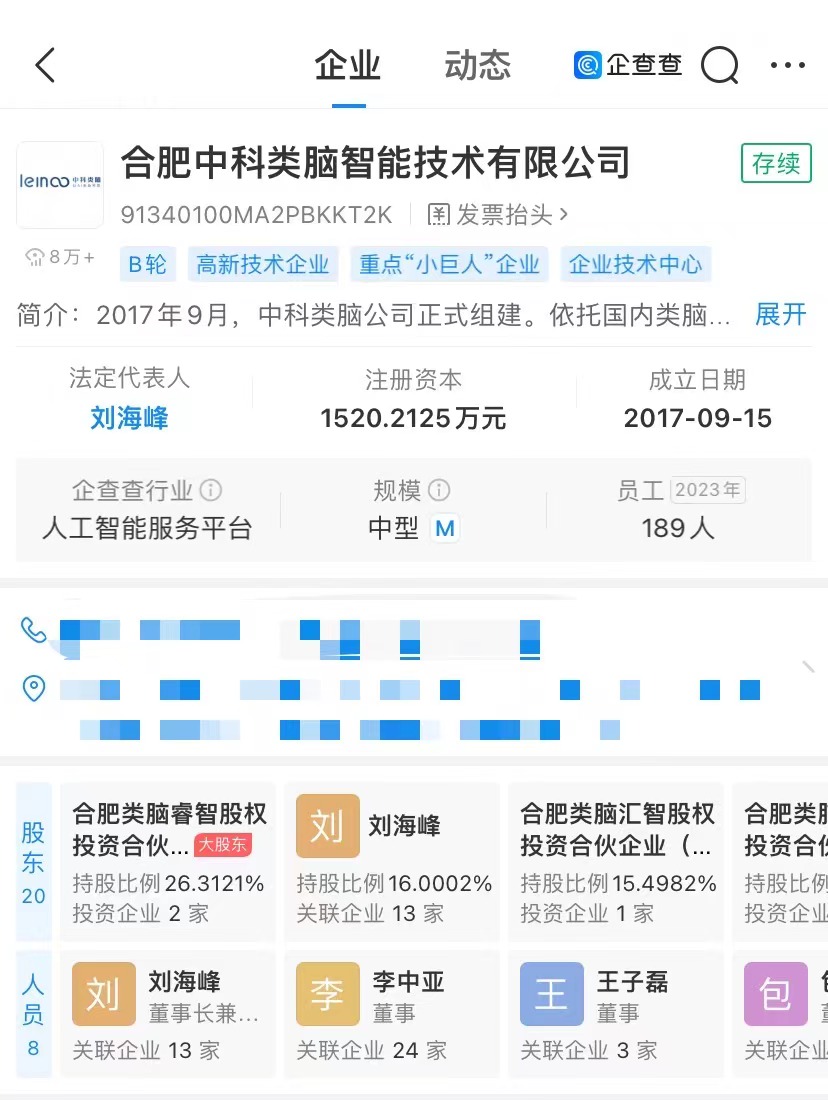Tap 刘 avatar in shareholder card
The height and width of the screenshot is (1100, 828).
click(328, 826)
